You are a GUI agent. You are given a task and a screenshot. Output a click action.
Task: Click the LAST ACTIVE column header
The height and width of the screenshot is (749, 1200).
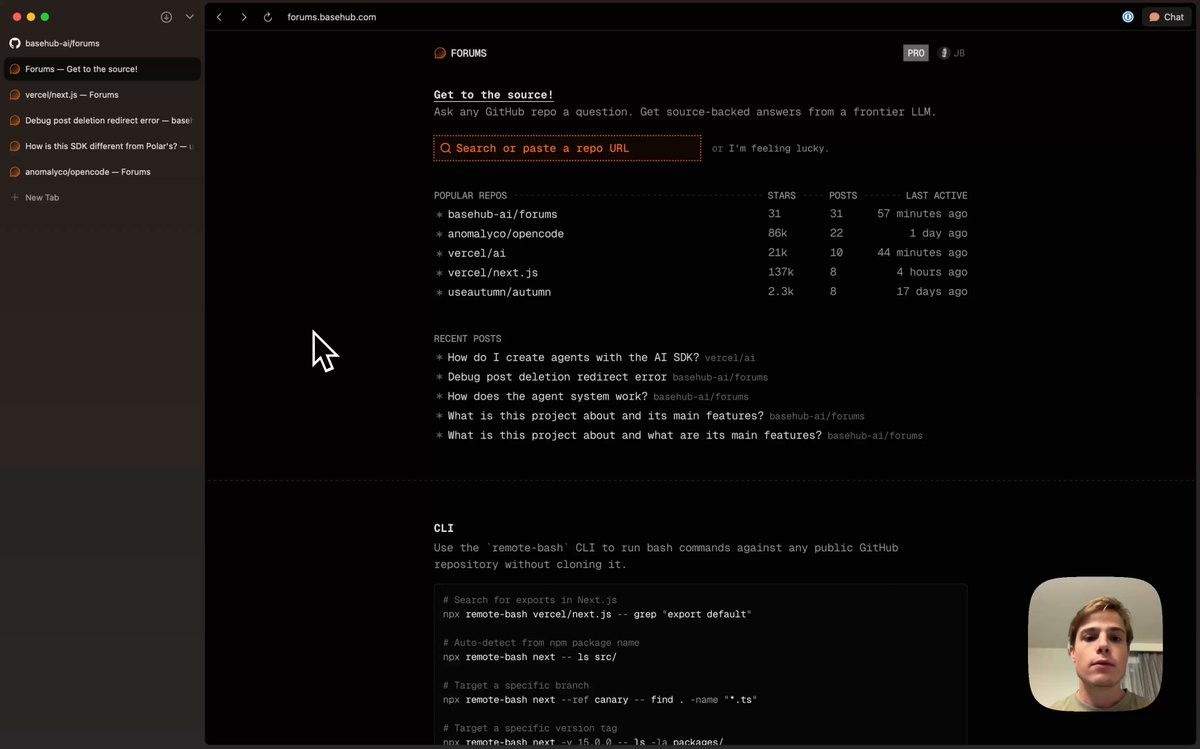936,196
